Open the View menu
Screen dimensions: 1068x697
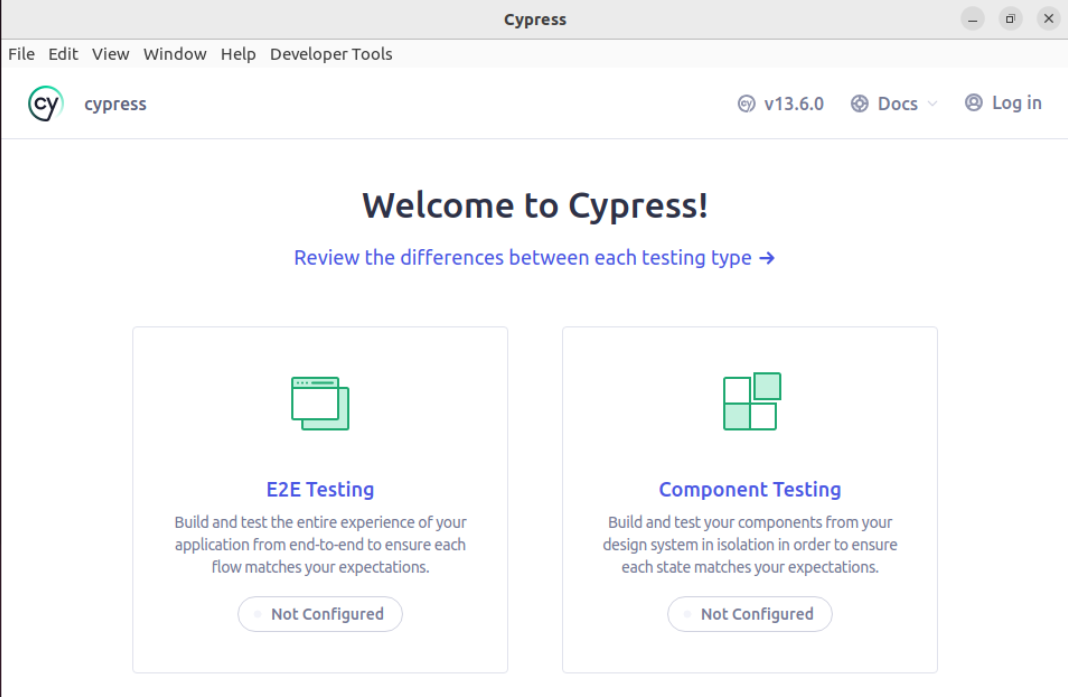pos(110,54)
